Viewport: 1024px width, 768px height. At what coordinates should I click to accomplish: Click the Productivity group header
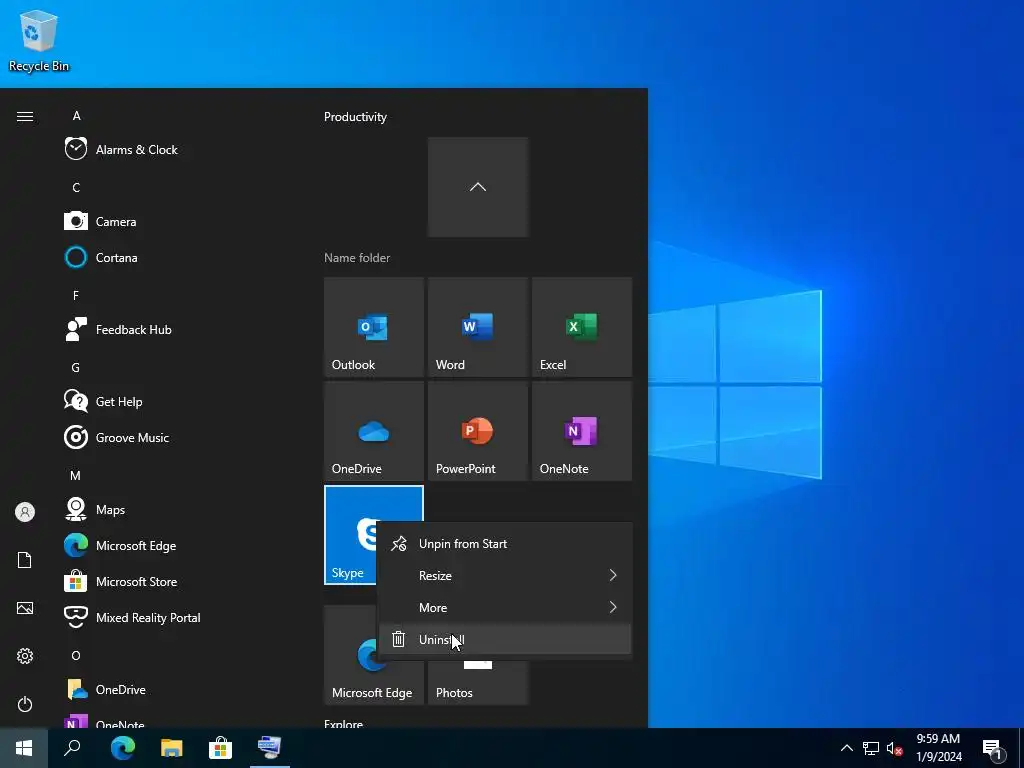tap(355, 117)
